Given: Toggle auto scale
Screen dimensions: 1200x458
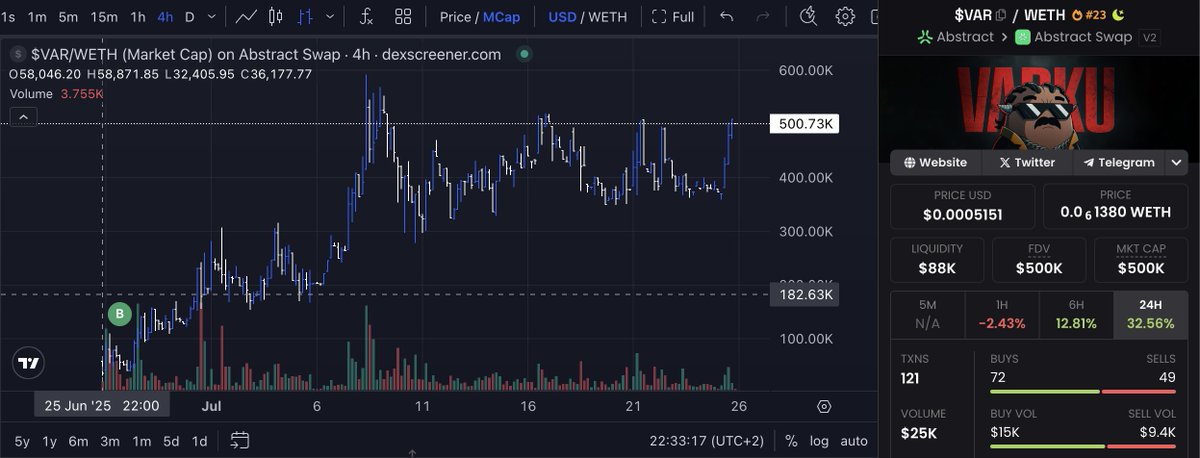Looking at the screenshot, I should pos(854,440).
